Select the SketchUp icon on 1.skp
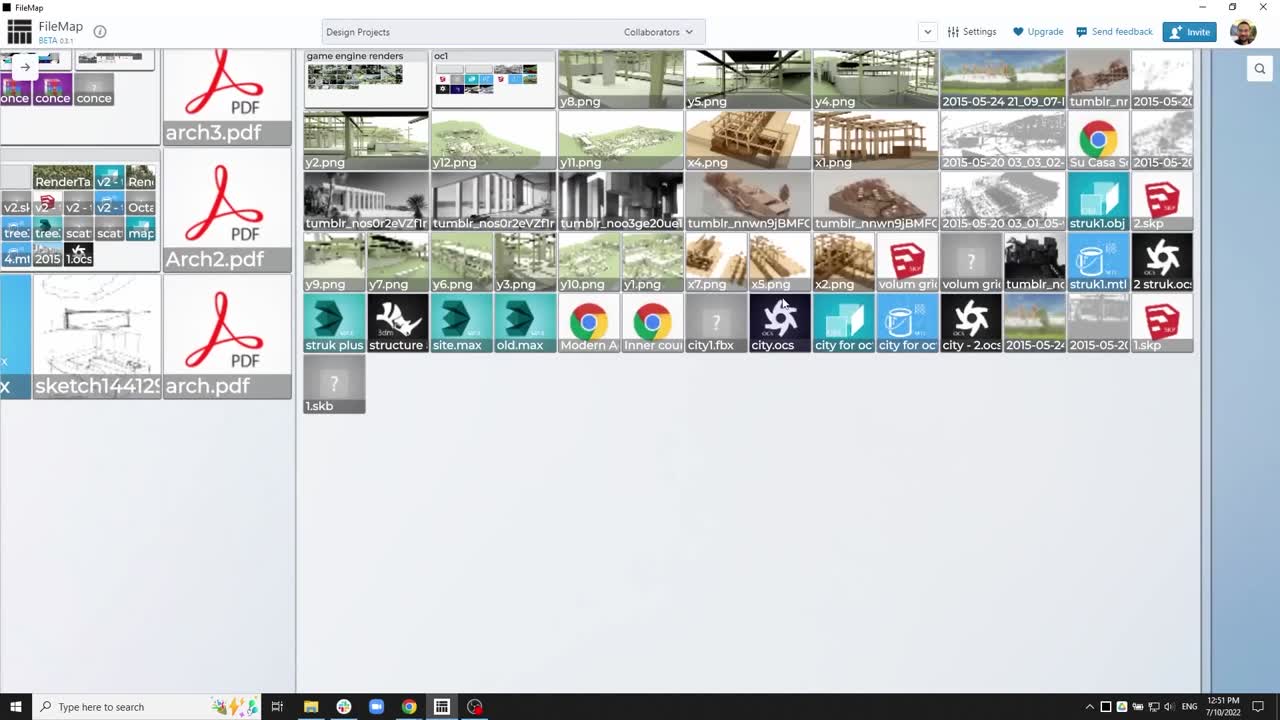1280x720 pixels. (x=1161, y=318)
